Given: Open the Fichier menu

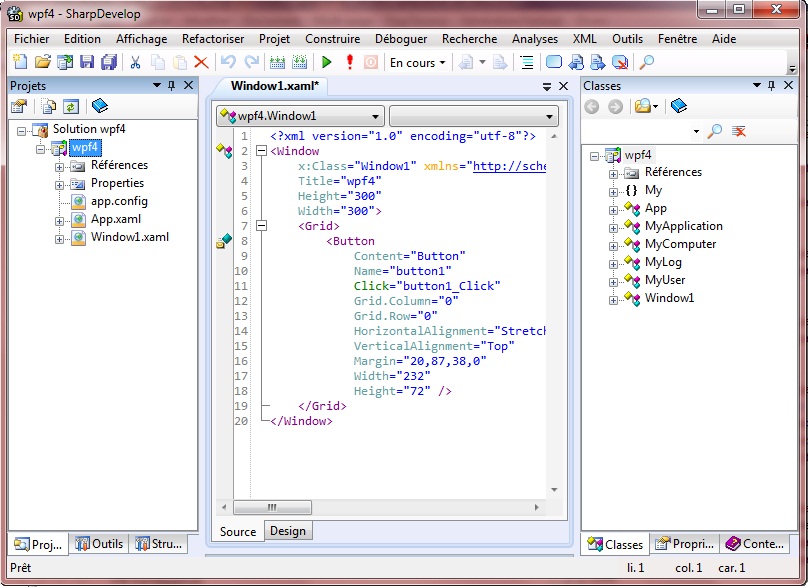Looking at the screenshot, I should click(31, 39).
